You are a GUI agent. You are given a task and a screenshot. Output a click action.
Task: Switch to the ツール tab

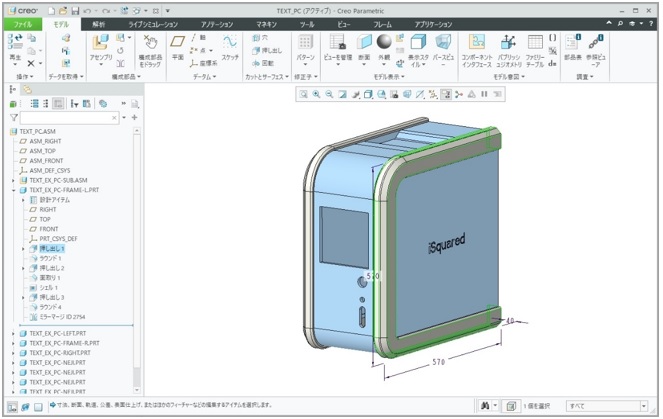point(307,25)
